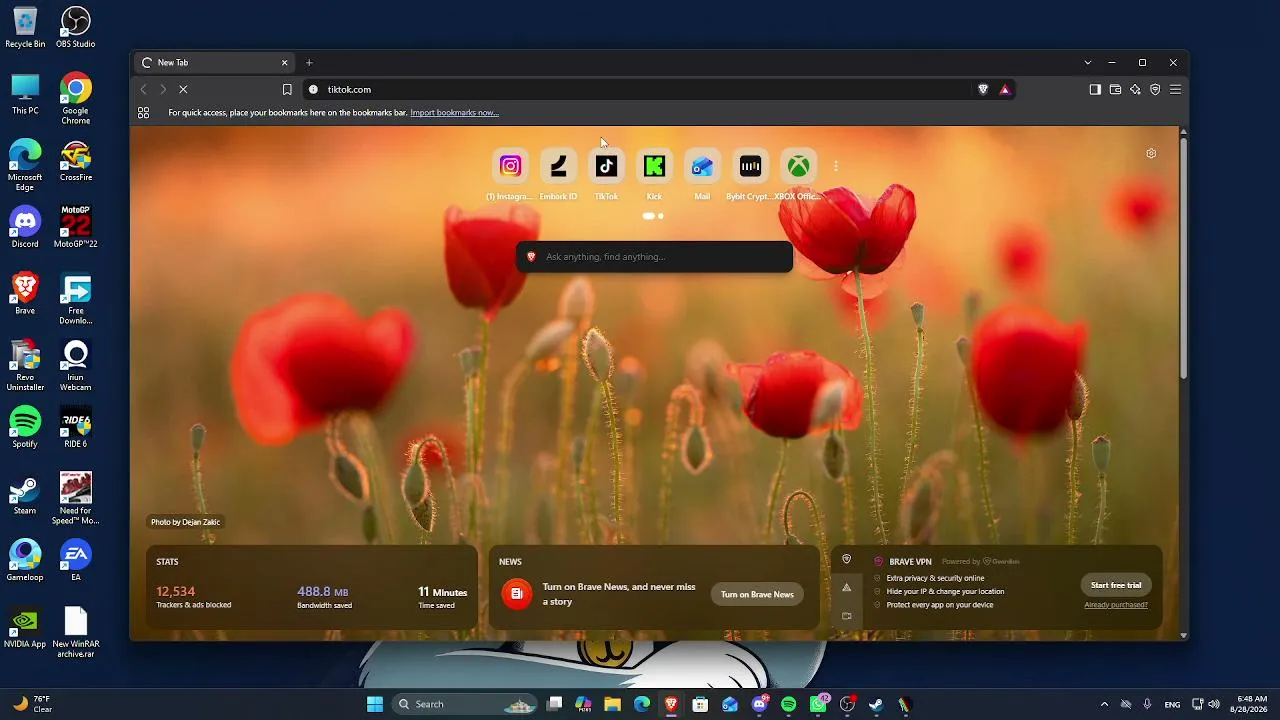Select the Recycle Bin desktop icon
The height and width of the screenshot is (720, 1280).
25,28
